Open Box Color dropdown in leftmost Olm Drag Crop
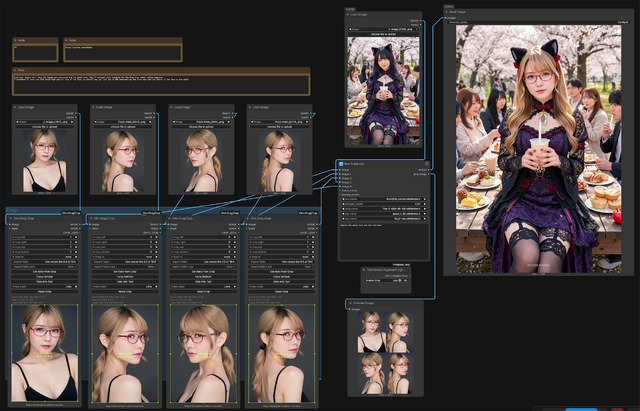640x411 pixels. click(x=43, y=286)
